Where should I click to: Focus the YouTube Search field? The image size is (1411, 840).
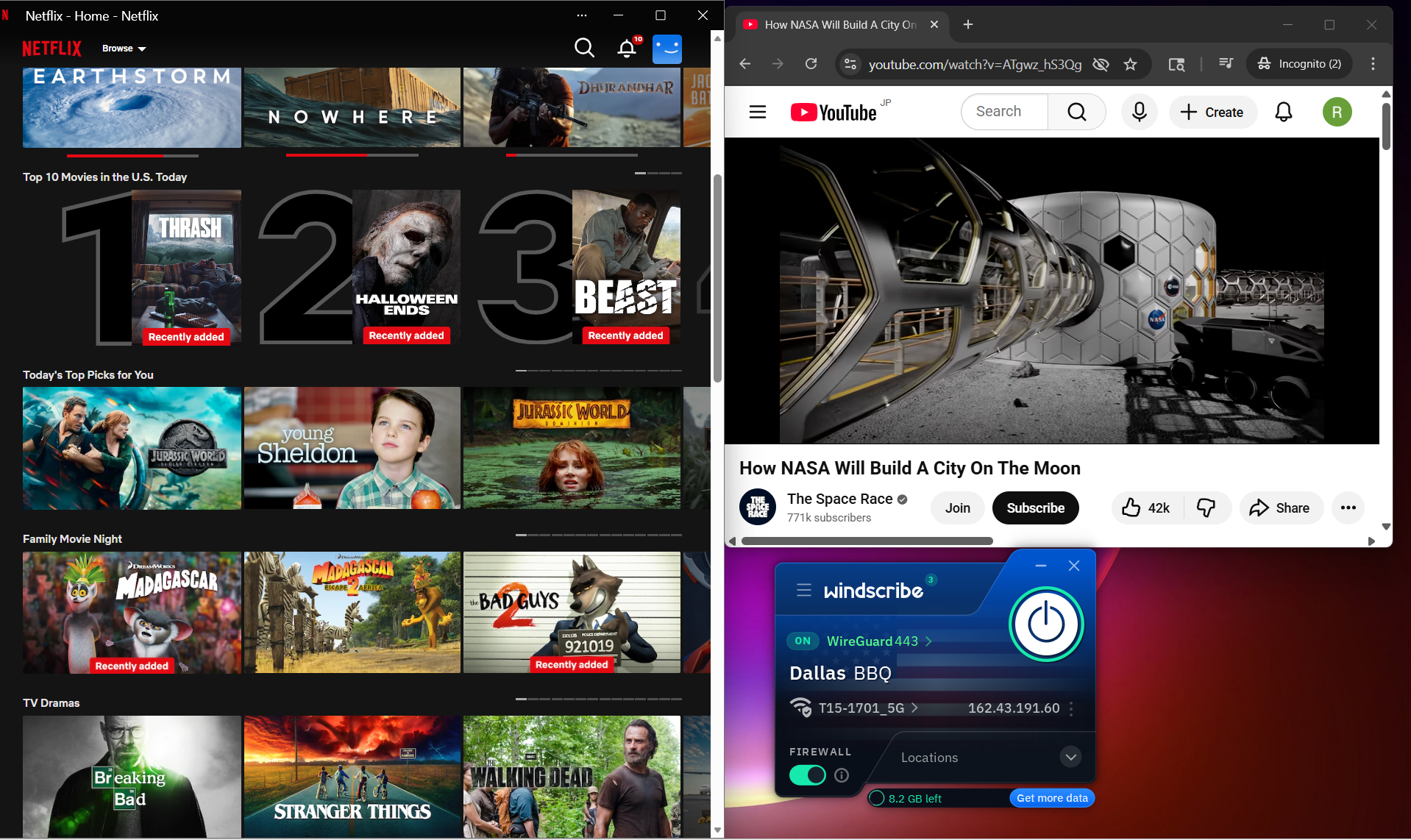click(x=1004, y=112)
